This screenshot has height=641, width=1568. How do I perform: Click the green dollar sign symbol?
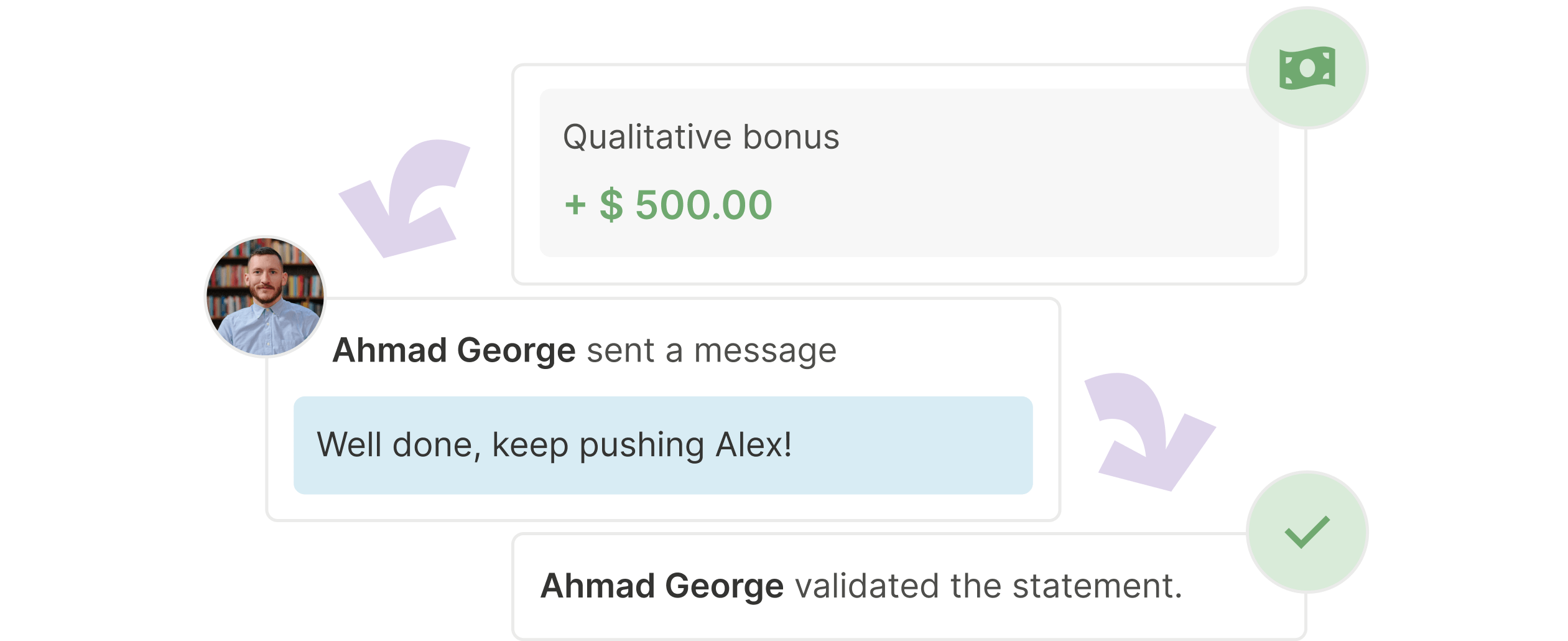(611, 205)
